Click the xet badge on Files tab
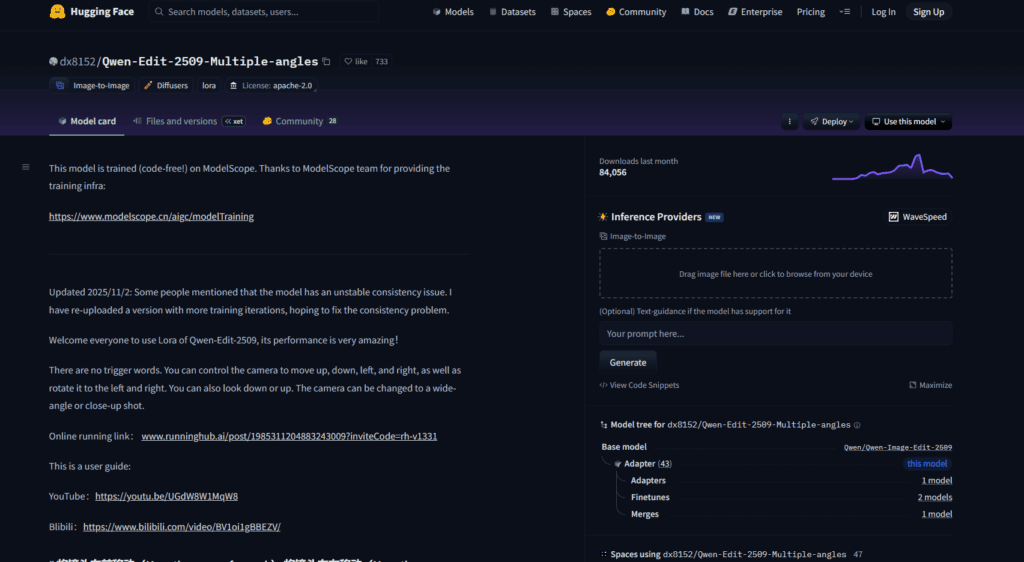This screenshot has height=562, width=1024. 234,121
